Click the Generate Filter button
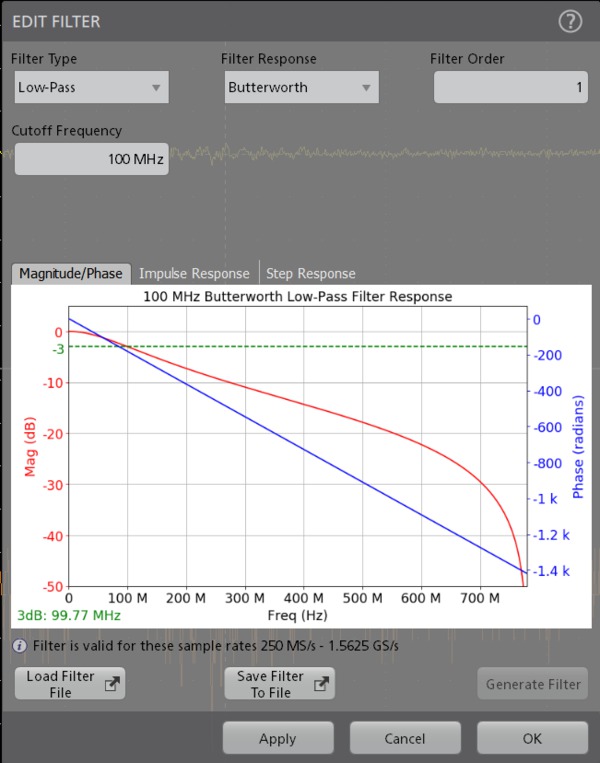The image size is (600, 763). pyautogui.click(x=532, y=685)
